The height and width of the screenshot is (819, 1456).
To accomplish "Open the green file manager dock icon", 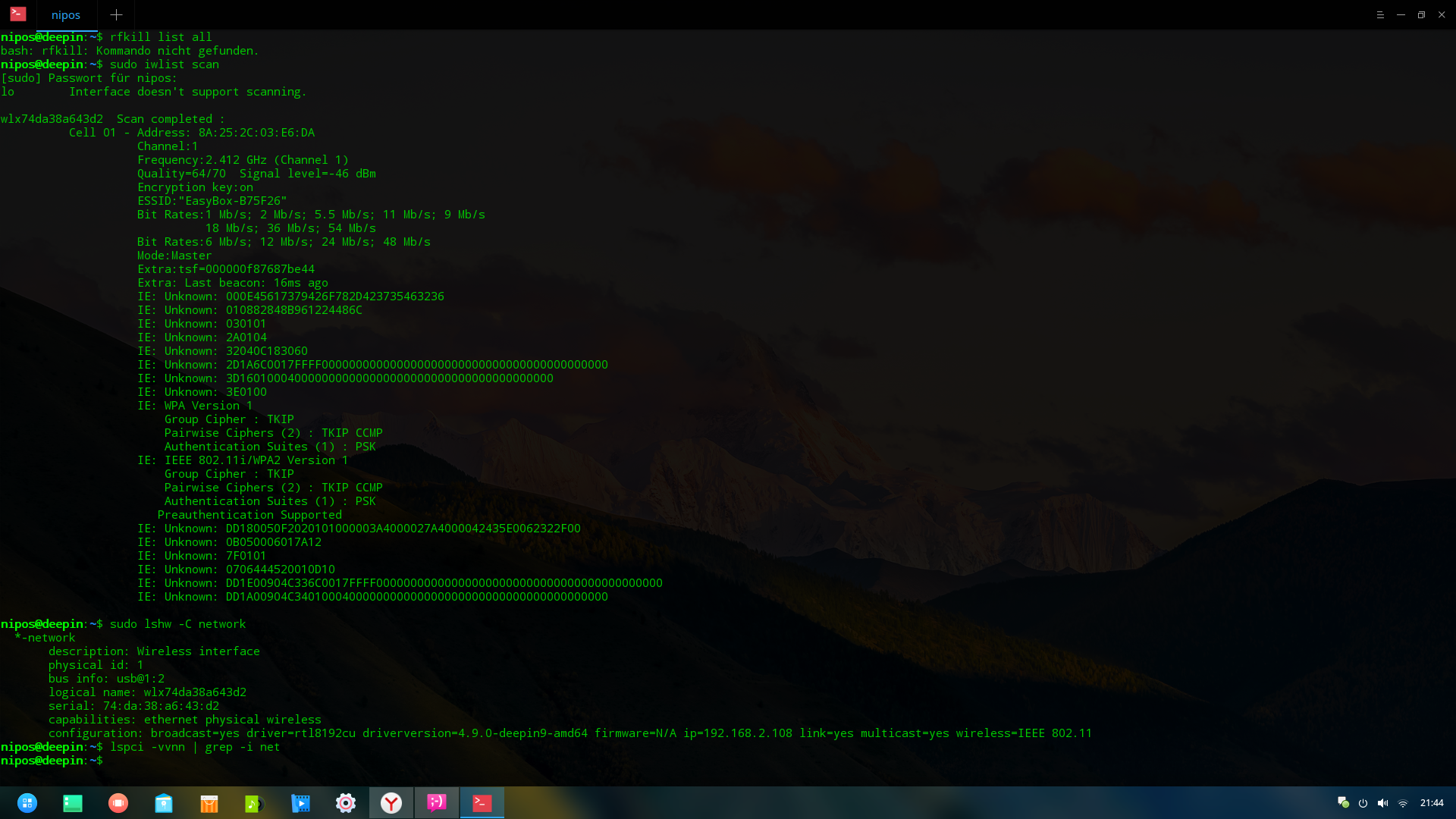I will pos(73,803).
